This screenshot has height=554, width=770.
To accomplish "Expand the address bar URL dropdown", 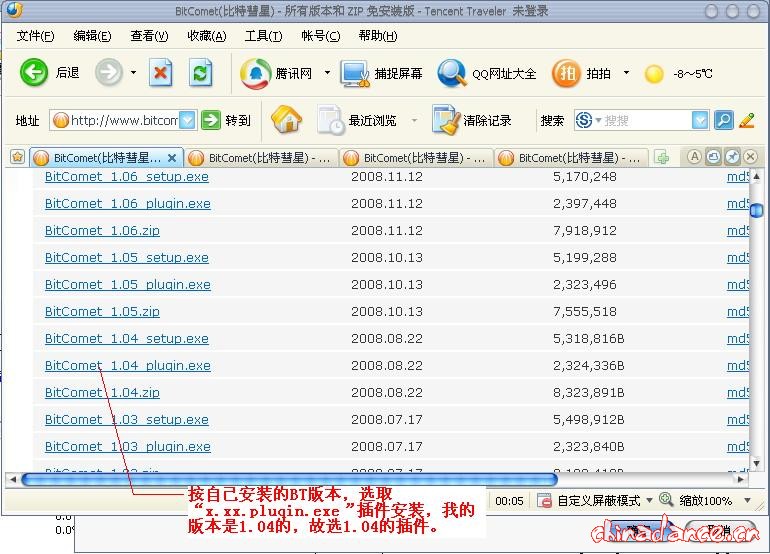I will point(187,120).
